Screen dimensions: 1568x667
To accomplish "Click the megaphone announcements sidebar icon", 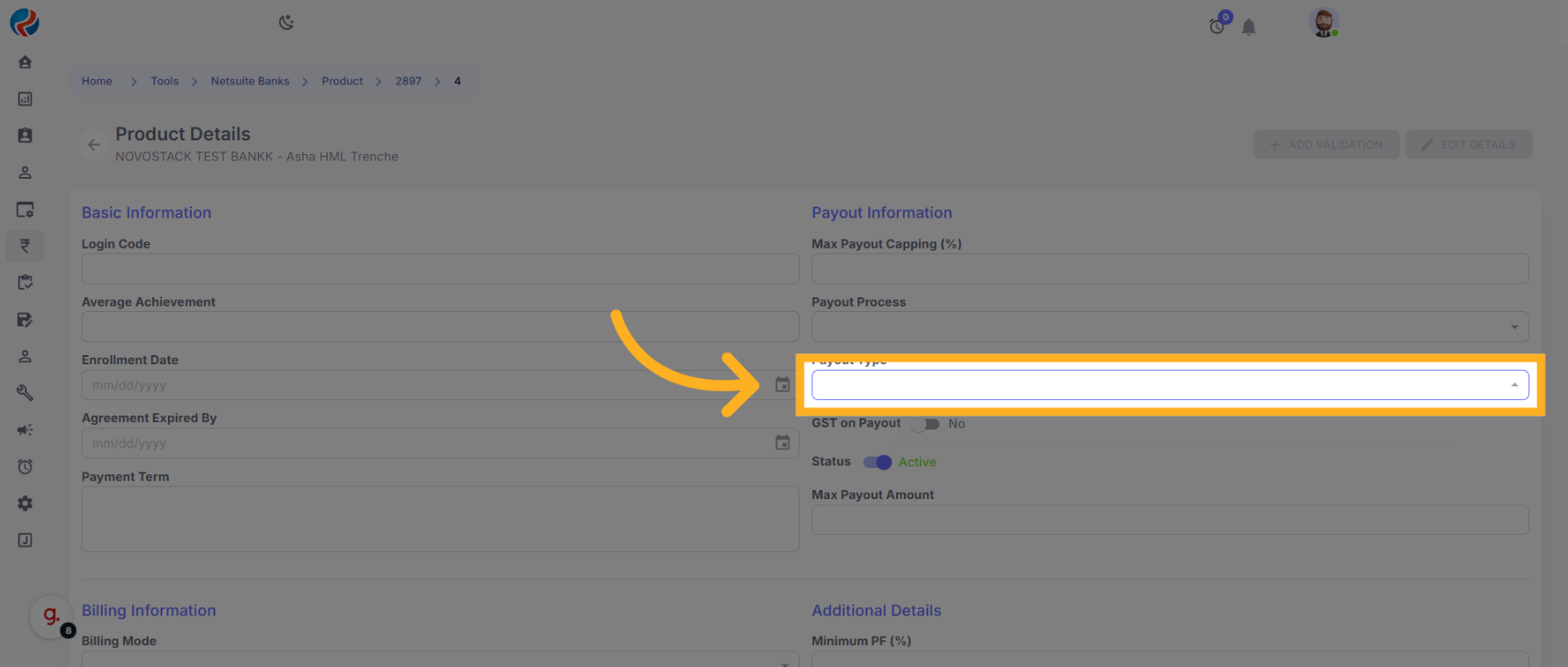I will (x=25, y=430).
